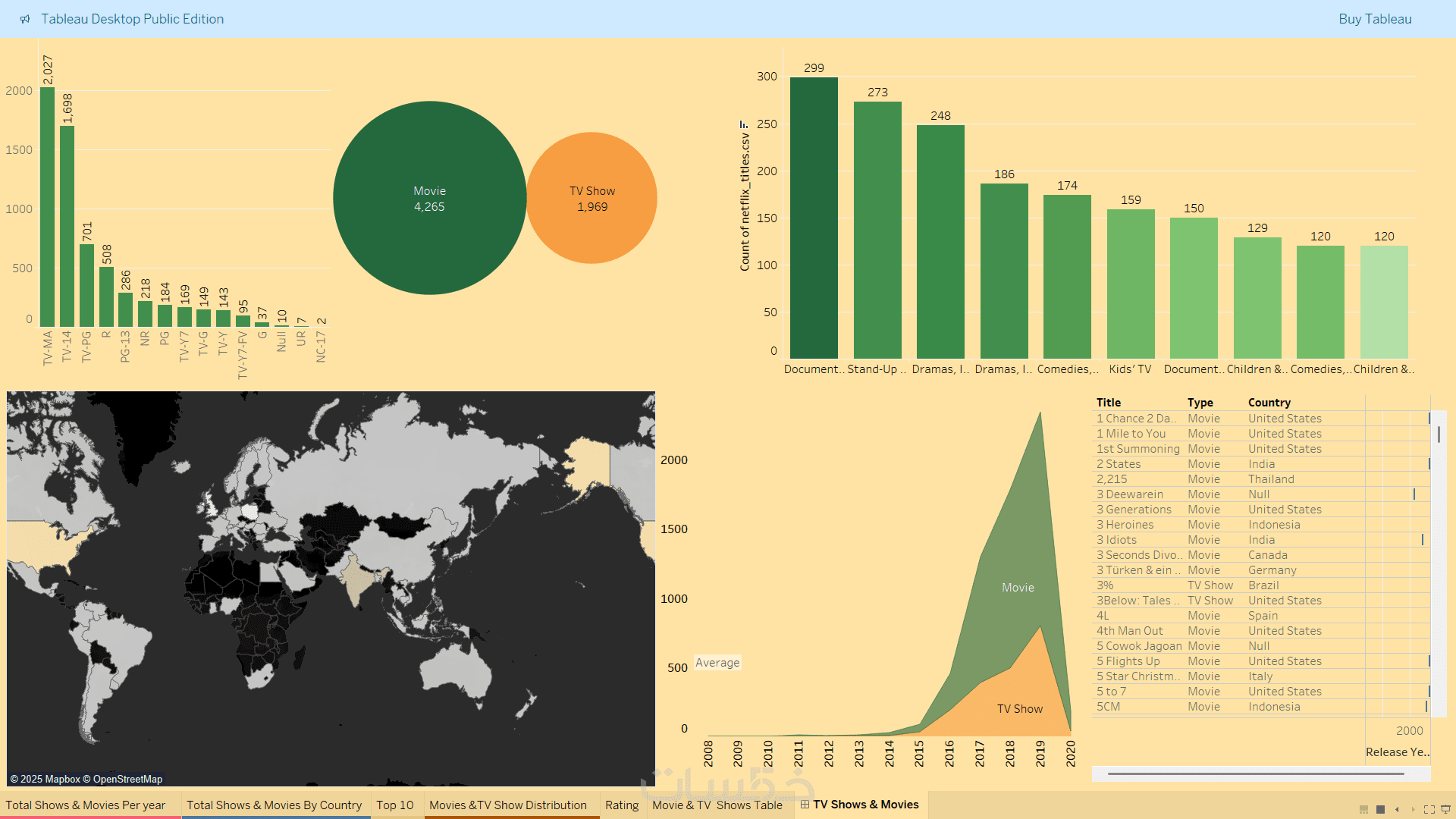Switch to the Rating sheet tab
The height and width of the screenshot is (819, 1456).
(x=622, y=805)
